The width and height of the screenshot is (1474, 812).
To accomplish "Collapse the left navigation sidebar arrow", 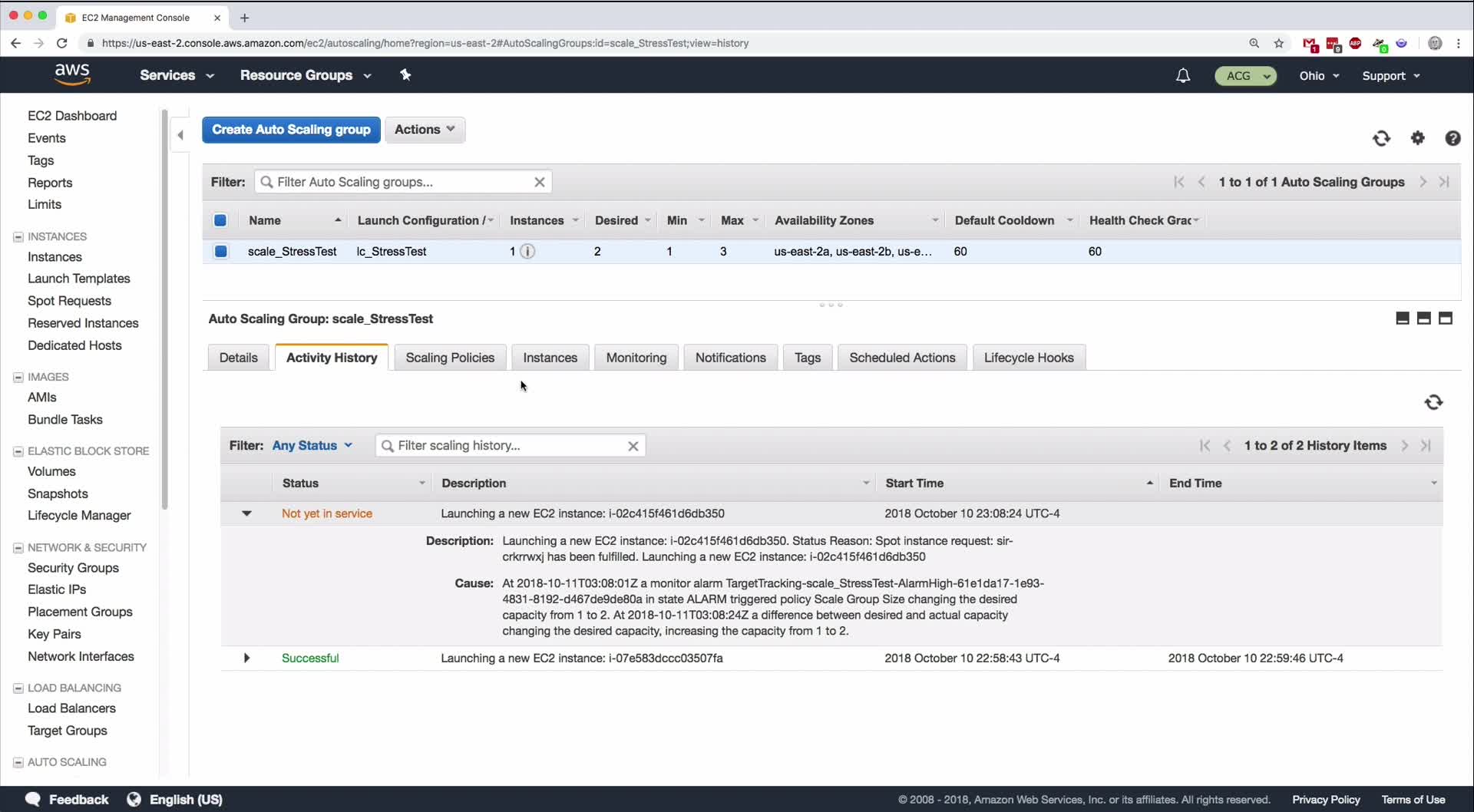I will point(180,135).
